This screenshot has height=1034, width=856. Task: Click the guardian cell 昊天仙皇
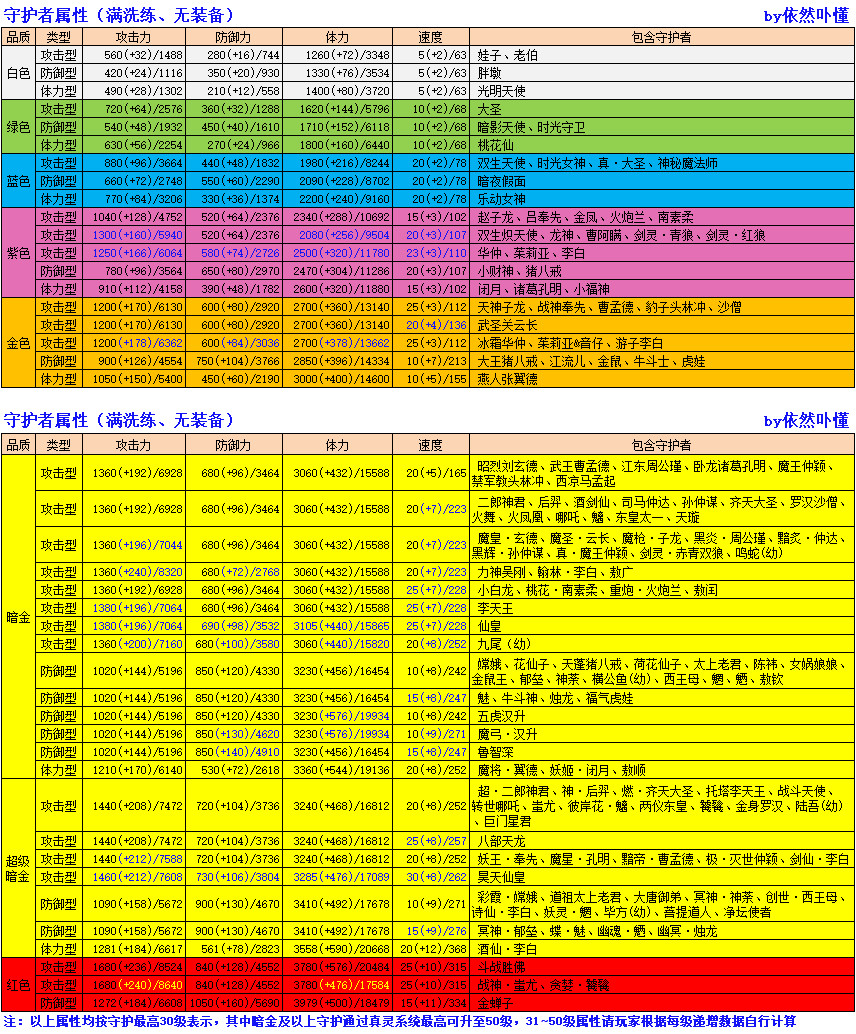(661, 877)
